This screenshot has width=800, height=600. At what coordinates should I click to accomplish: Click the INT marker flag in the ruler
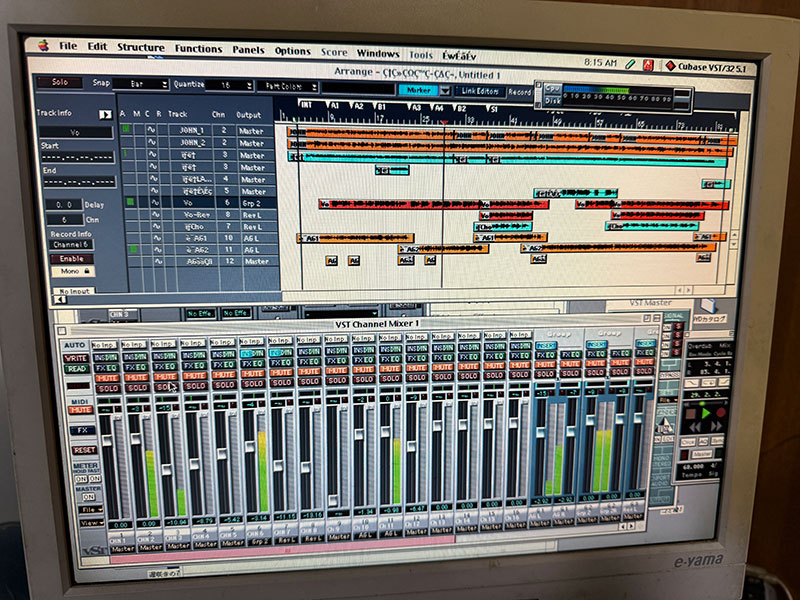tap(305, 105)
